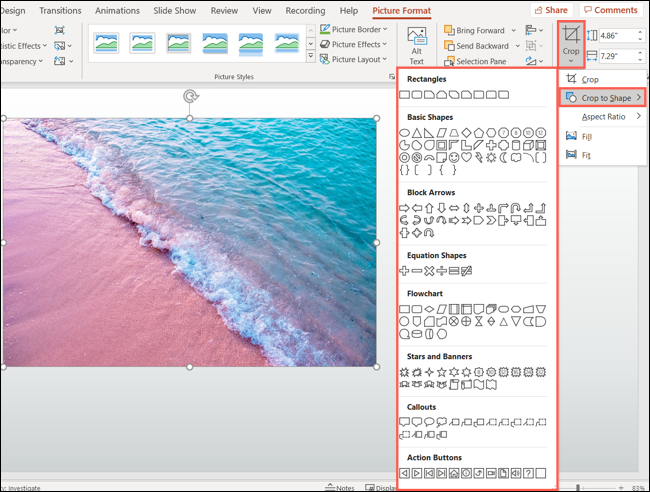Click Fill in the Crop menu
This screenshot has height=492, width=650.
pyautogui.click(x=586, y=136)
